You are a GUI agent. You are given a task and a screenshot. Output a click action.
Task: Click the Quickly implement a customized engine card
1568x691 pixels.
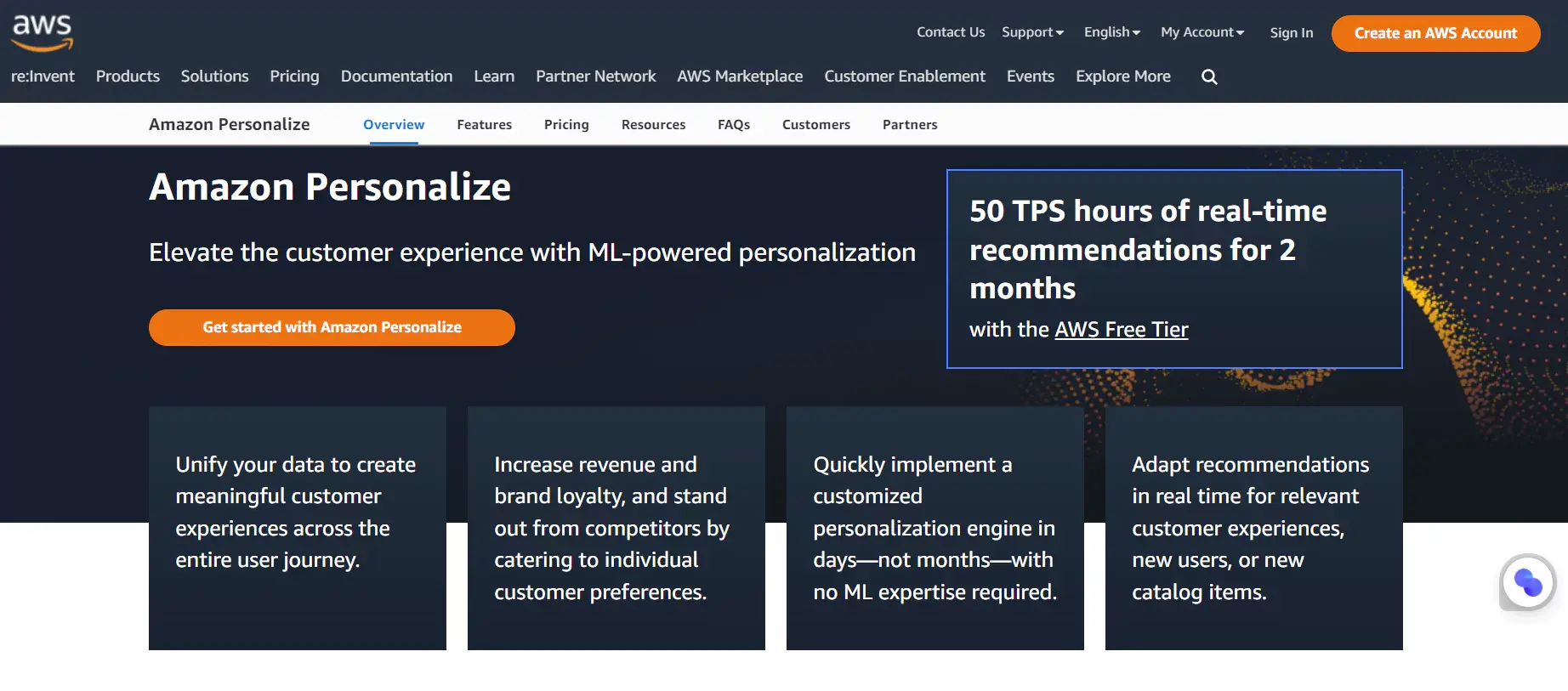[935, 528]
